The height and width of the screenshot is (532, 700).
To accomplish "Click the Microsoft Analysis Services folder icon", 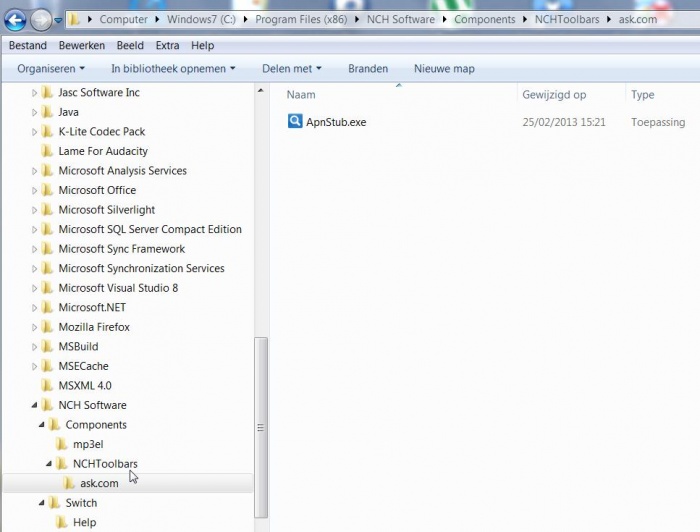I will 47,170.
